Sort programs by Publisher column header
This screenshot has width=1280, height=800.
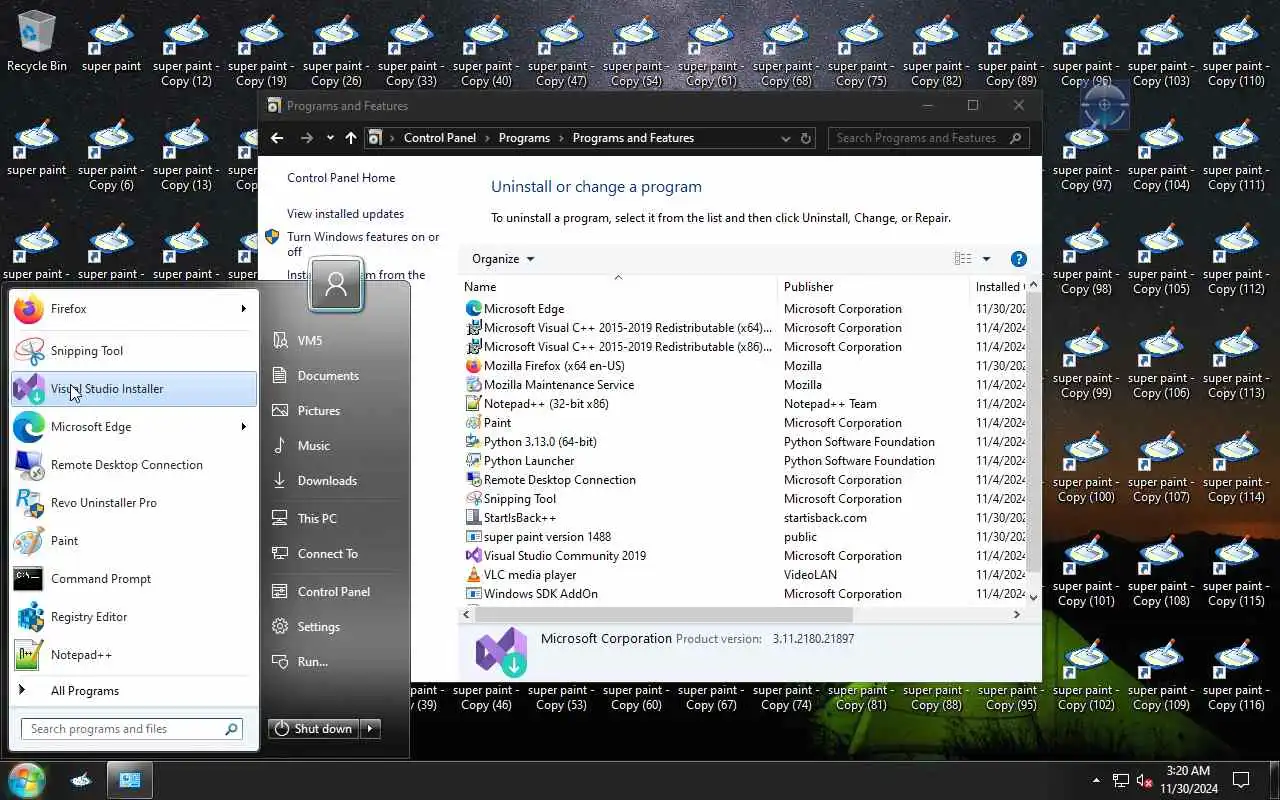point(874,287)
